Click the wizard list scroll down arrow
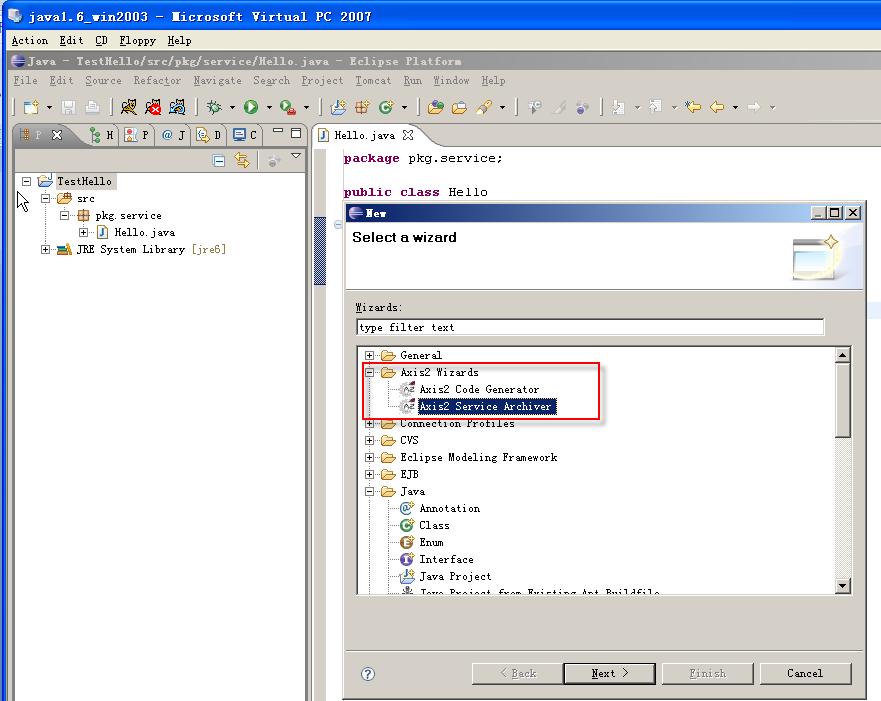Screen dimensions: 881x701 tap(842, 586)
